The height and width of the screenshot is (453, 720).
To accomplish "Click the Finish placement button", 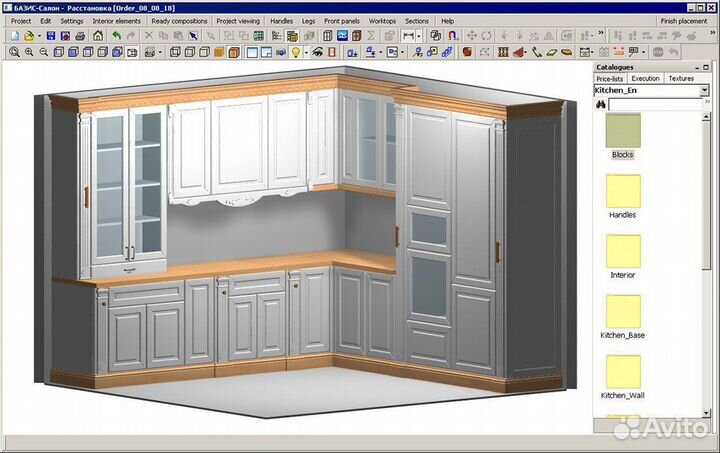I will tap(684, 20).
